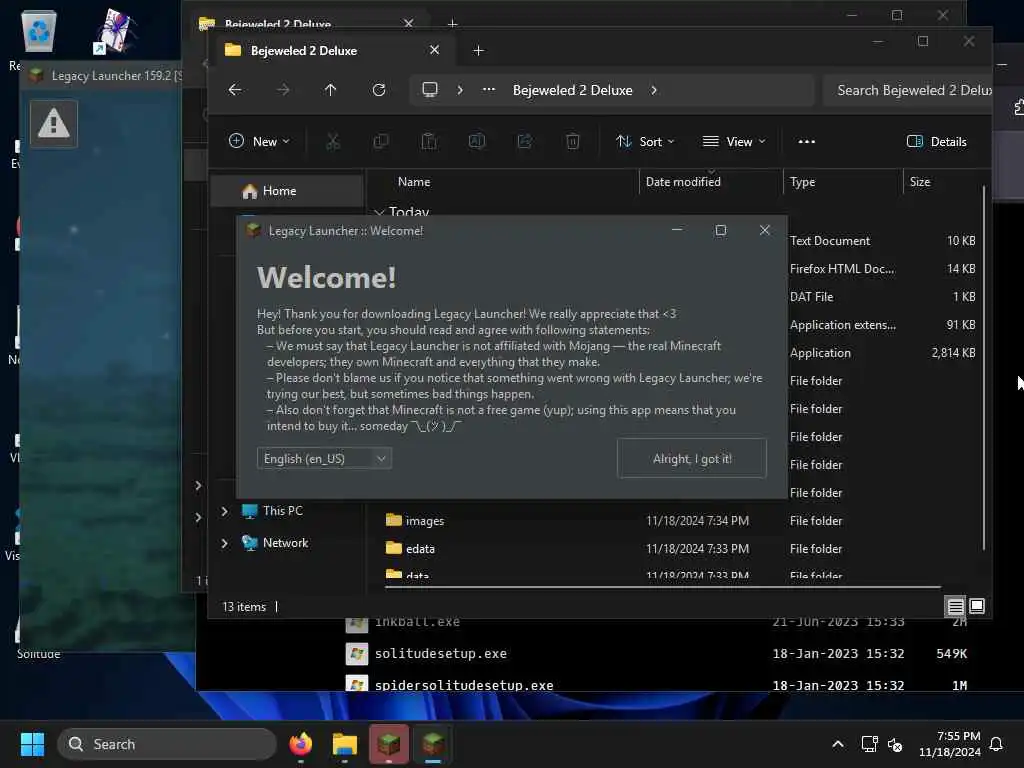Click the network status tray icon
The height and width of the screenshot is (768, 1024).
tap(870, 744)
